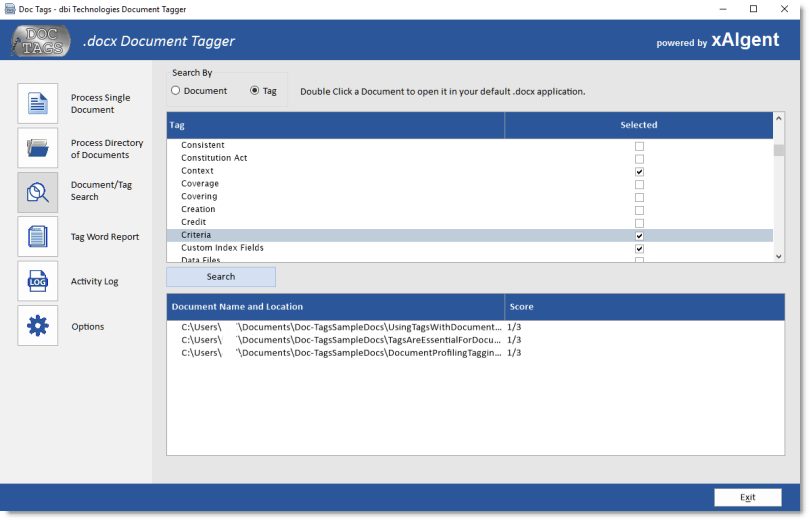Screen dimensions: 809x520
Task: Select the Document/Tag Search magnifier icon
Action: tap(38, 192)
